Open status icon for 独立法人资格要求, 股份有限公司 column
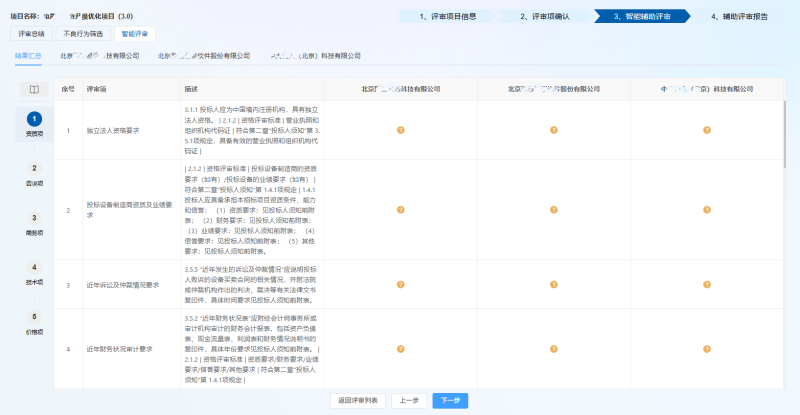This screenshot has width=800, height=415. (x=554, y=130)
